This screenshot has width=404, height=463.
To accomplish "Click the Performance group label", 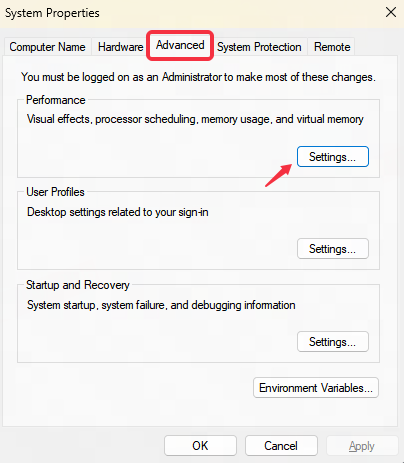I will [56, 100].
